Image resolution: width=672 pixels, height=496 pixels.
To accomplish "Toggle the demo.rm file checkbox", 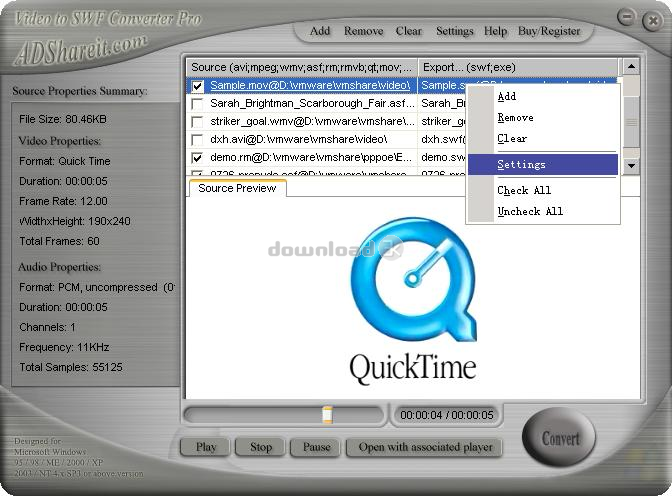I will pos(198,158).
